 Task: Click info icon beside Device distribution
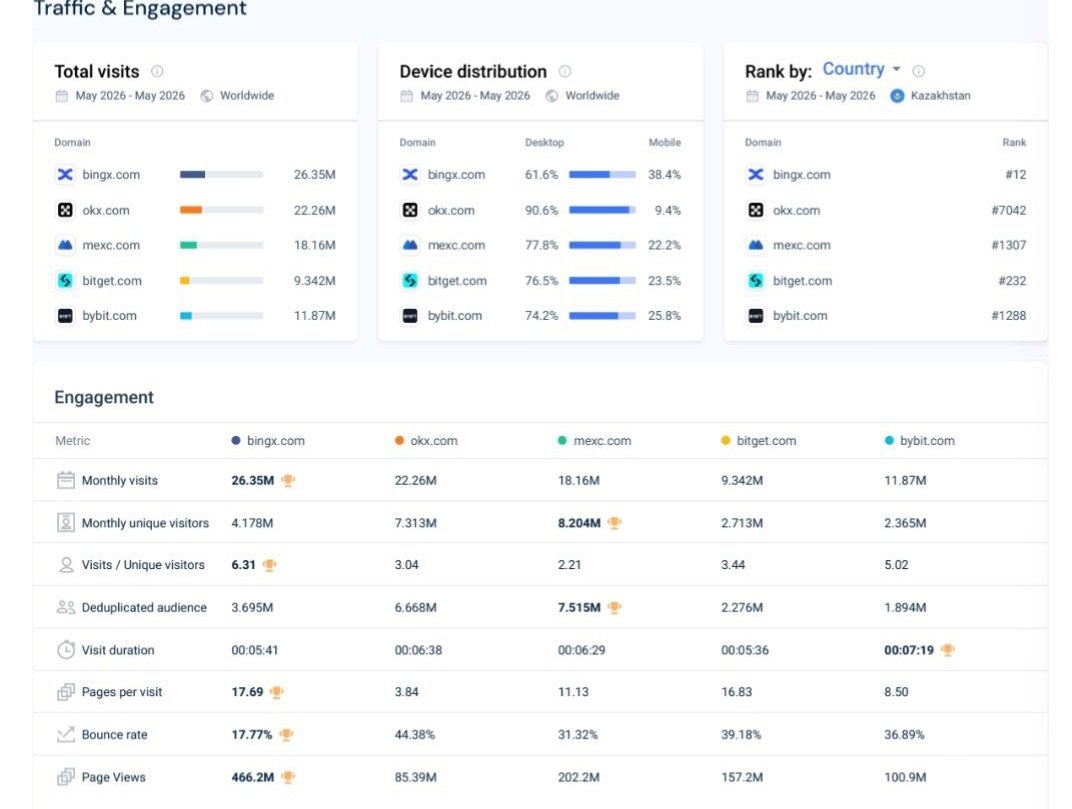(565, 71)
